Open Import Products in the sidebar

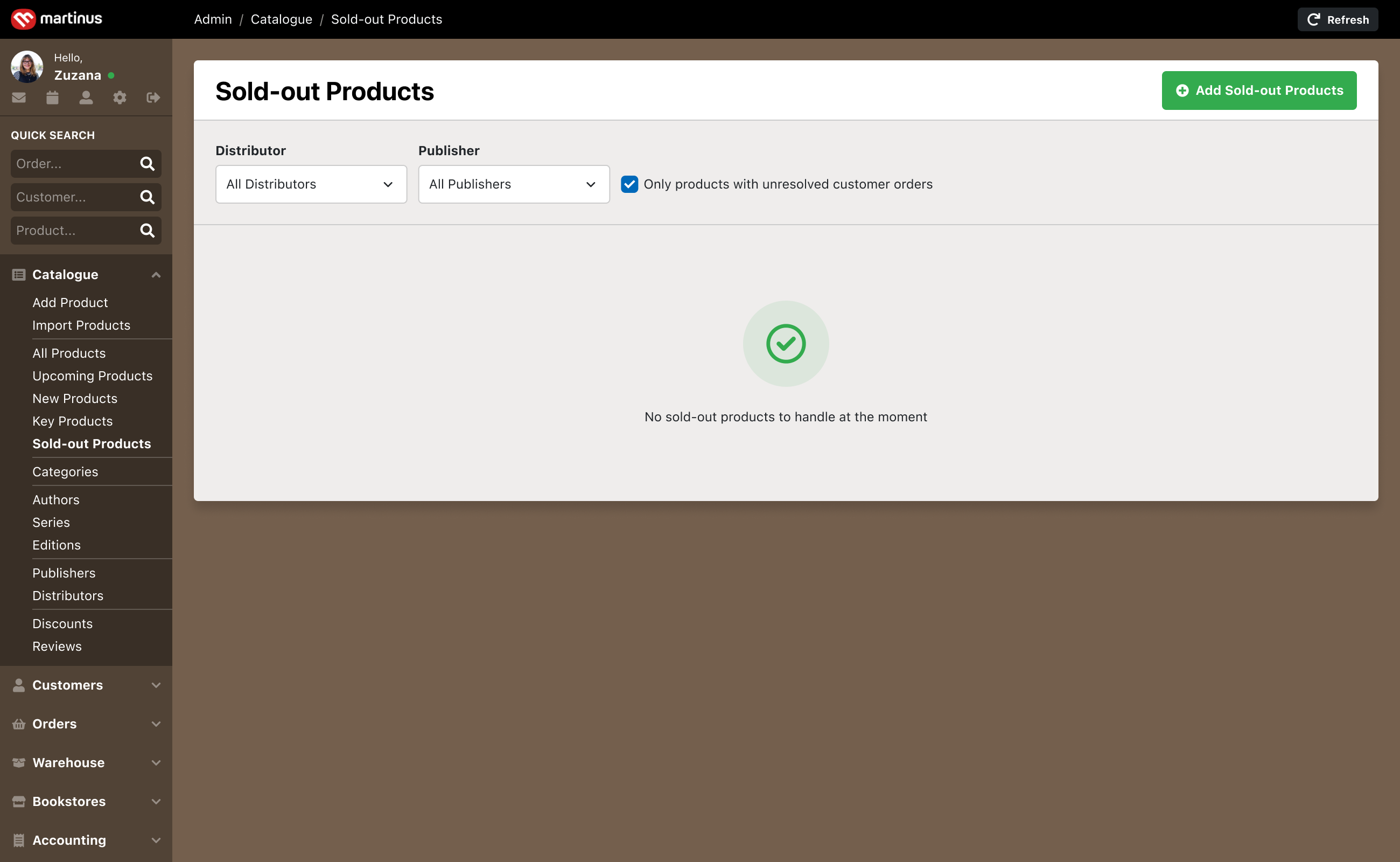81,325
